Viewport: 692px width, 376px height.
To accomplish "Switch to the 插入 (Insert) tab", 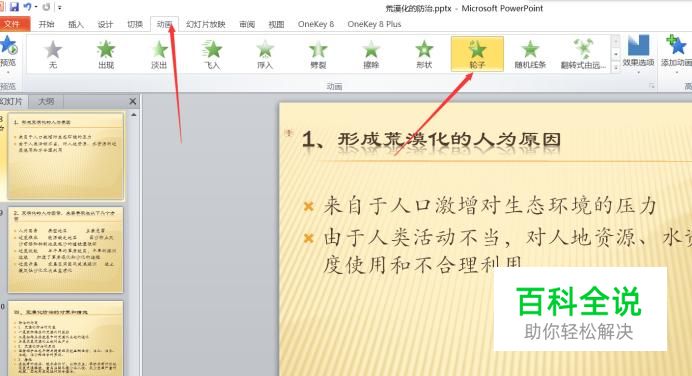I will coord(75,24).
